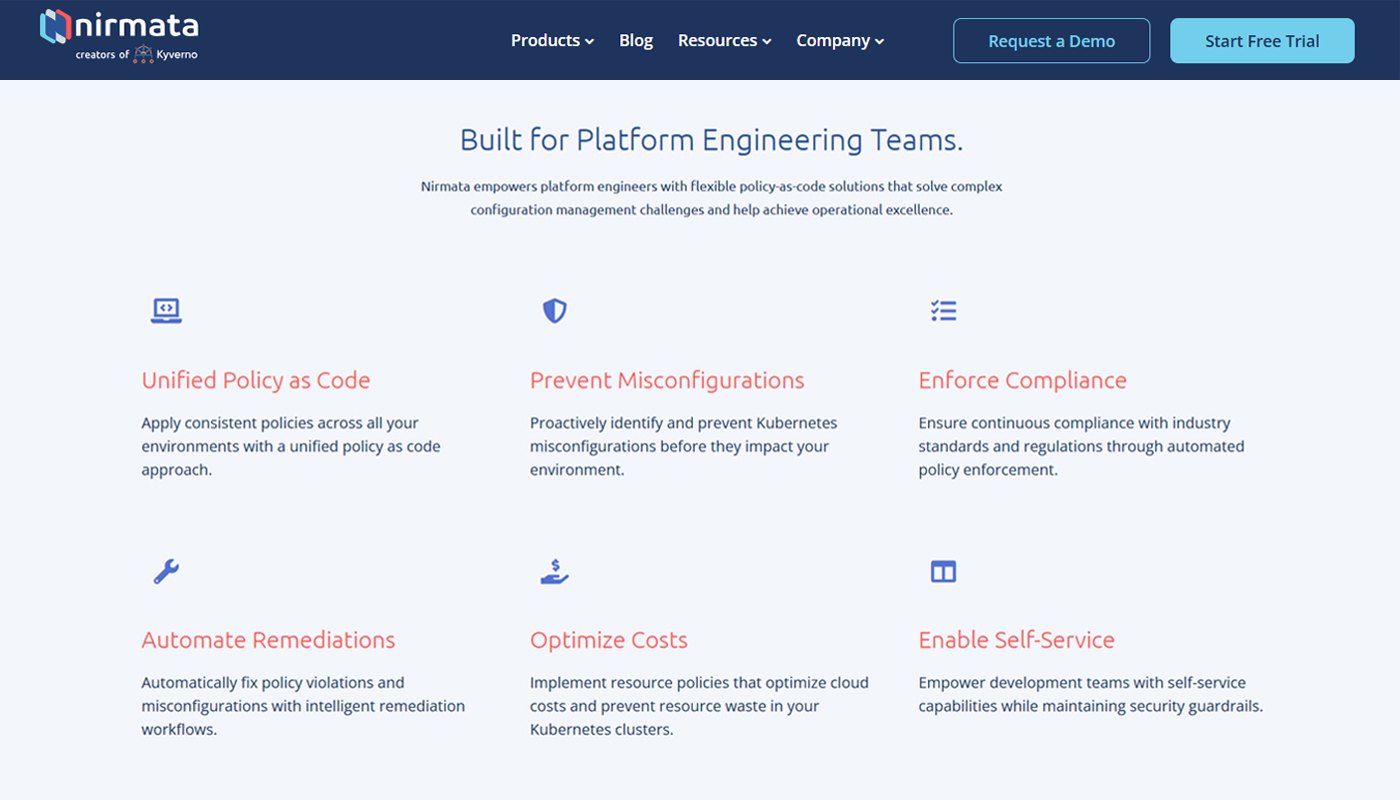Screen dimensions: 1400x800
Task: Select the Enforce Compliance heading
Action: tap(1022, 380)
